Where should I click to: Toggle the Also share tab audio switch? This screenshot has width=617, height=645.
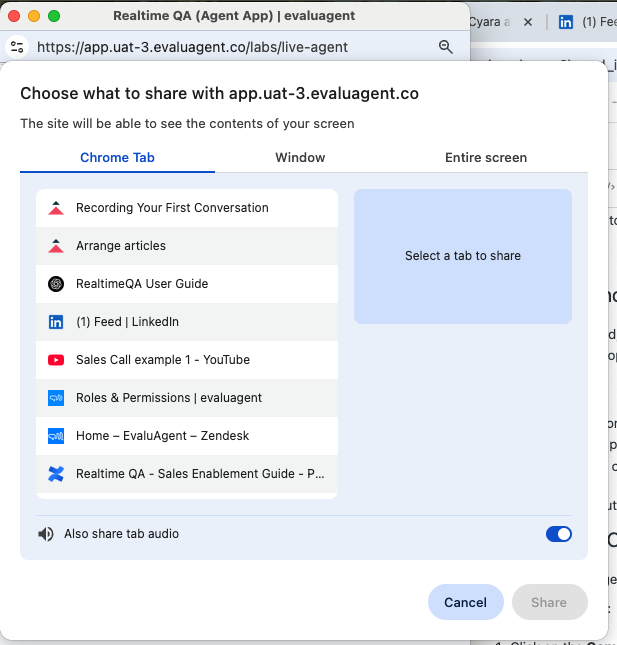(x=559, y=534)
